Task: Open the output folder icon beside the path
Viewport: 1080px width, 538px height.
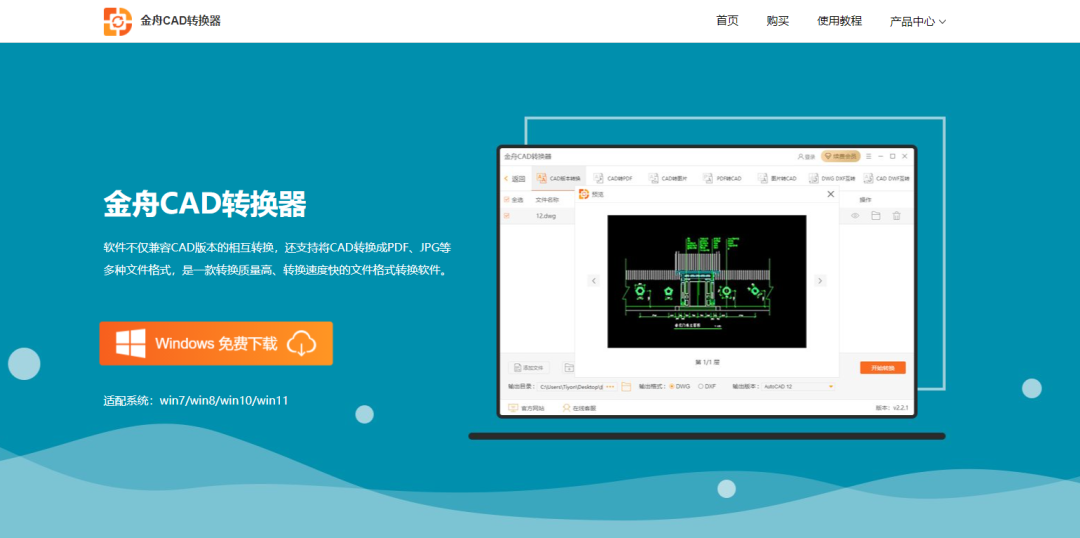Action: tap(626, 386)
